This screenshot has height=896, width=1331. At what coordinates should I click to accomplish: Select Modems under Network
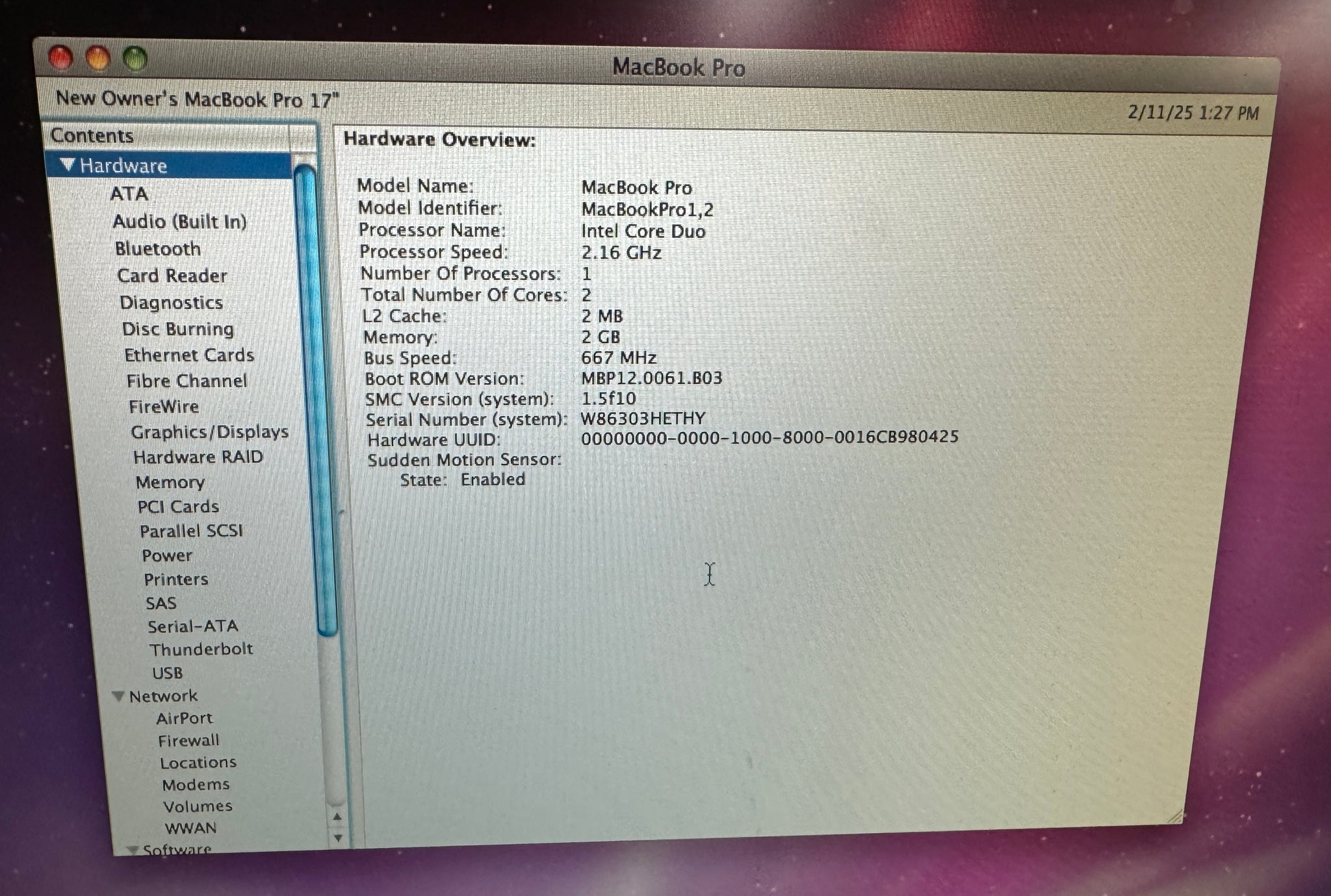point(196,785)
